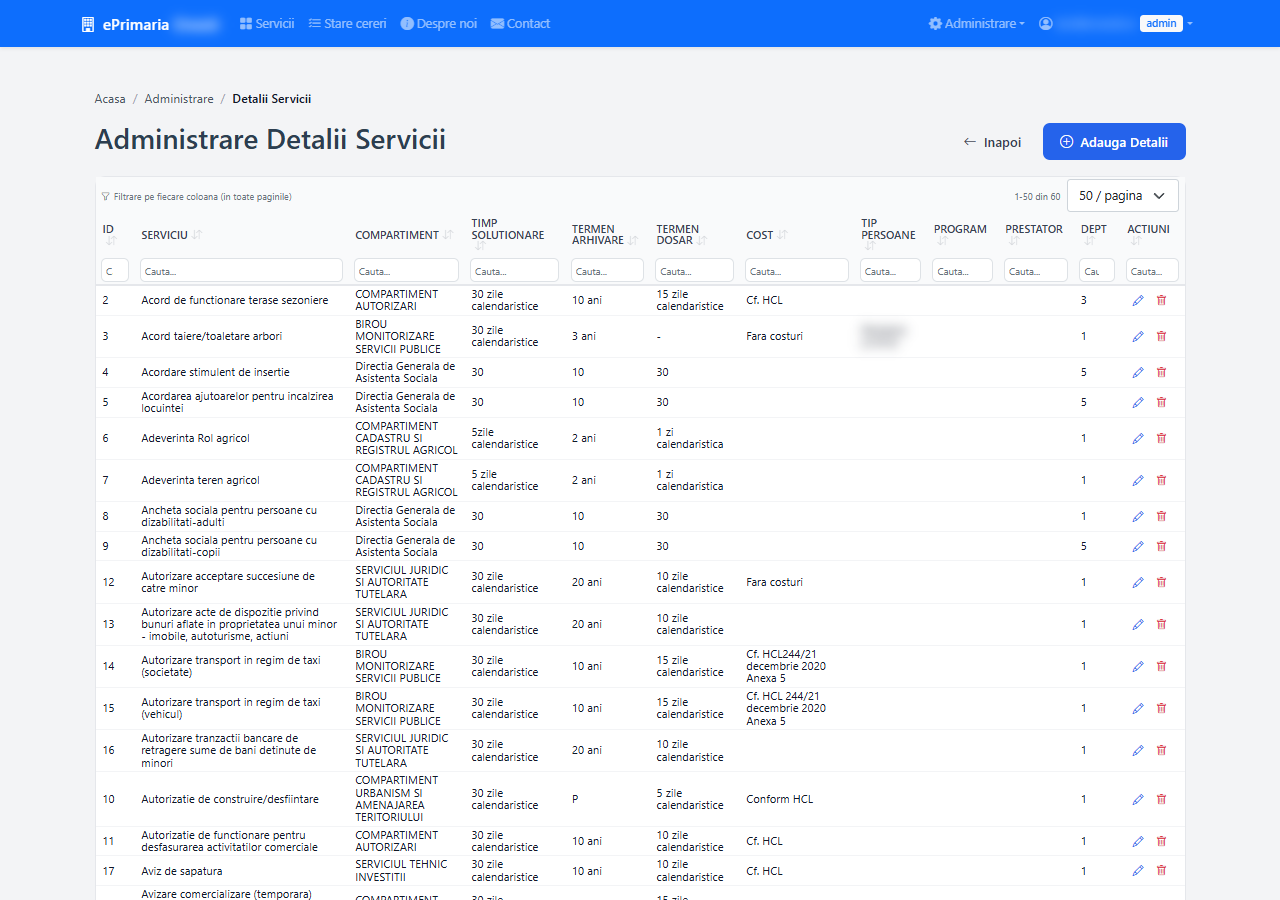The height and width of the screenshot is (900, 1280).
Task: Navigate to Contact page
Action: (520, 23)
